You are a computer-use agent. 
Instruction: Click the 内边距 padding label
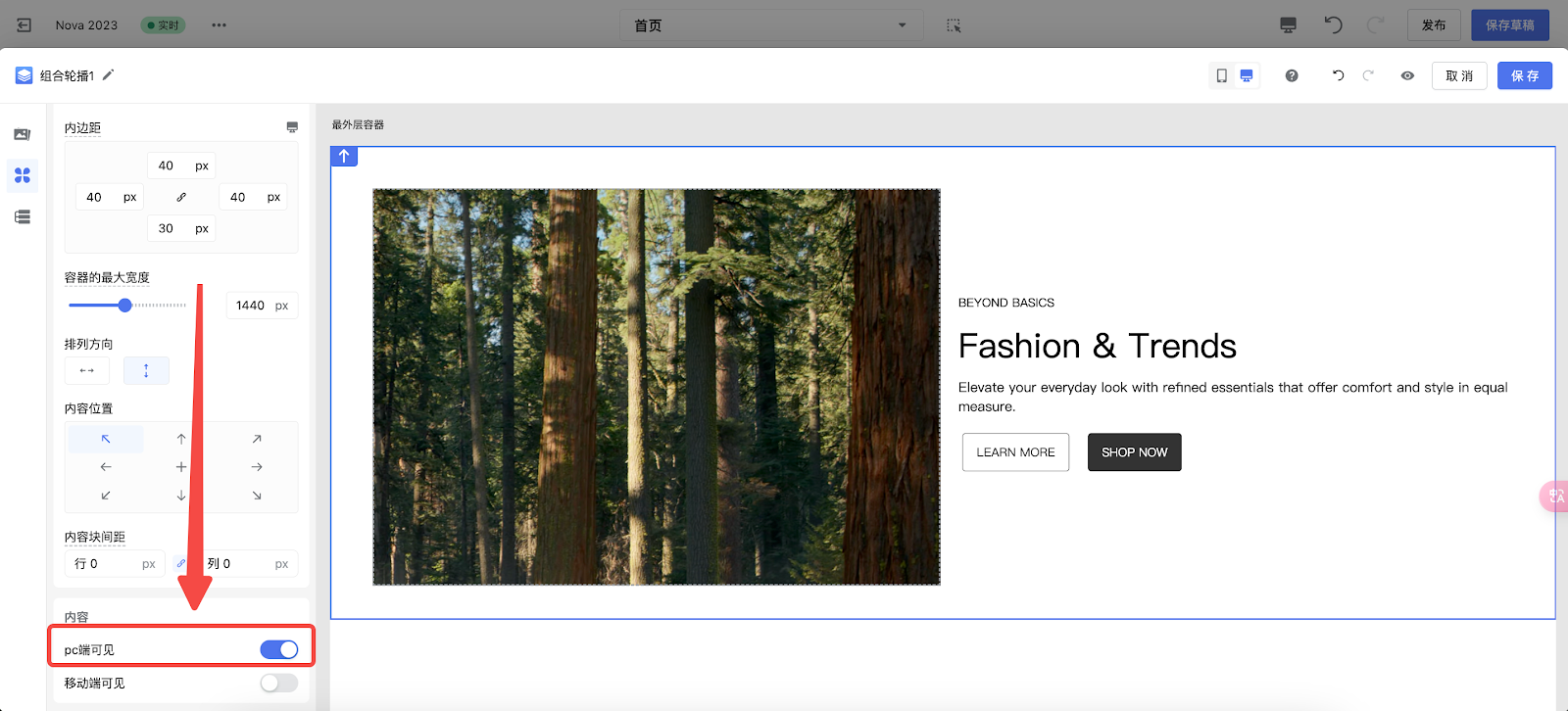[x=82, y=127]
